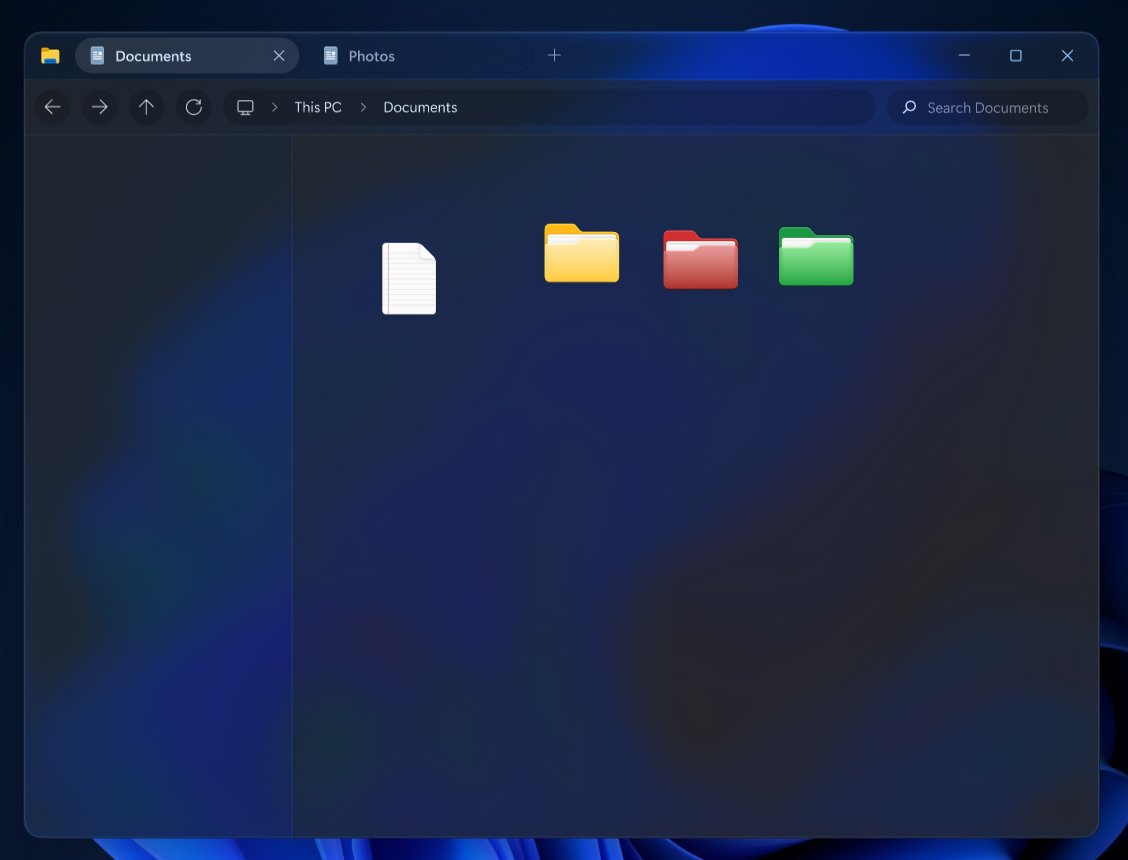This screenshot has width=1128, height=860.
Task: Add a new tab with plus button
Action: 554,55
